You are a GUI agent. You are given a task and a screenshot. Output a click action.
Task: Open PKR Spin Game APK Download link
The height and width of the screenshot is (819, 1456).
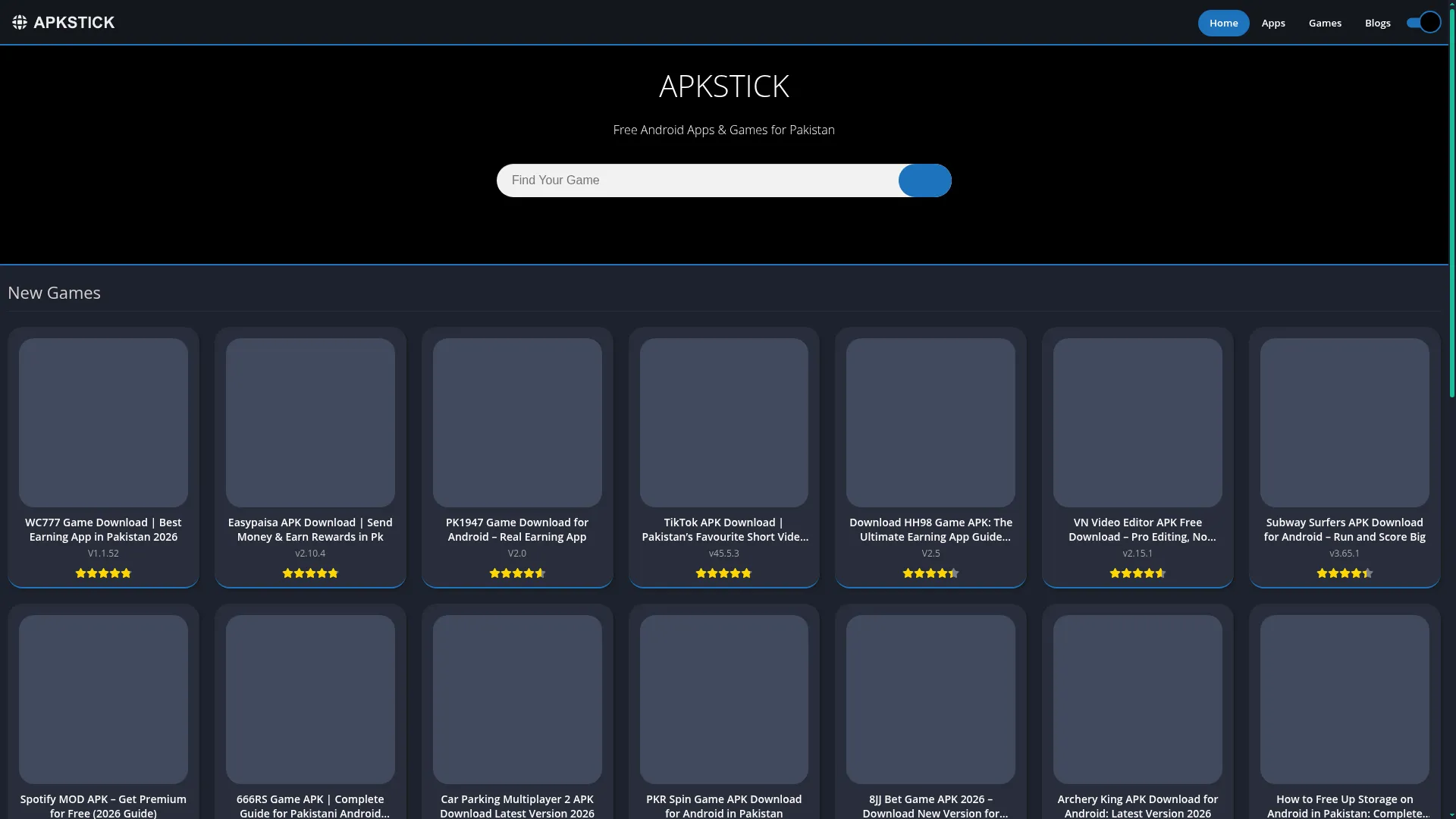click(724, 806)
